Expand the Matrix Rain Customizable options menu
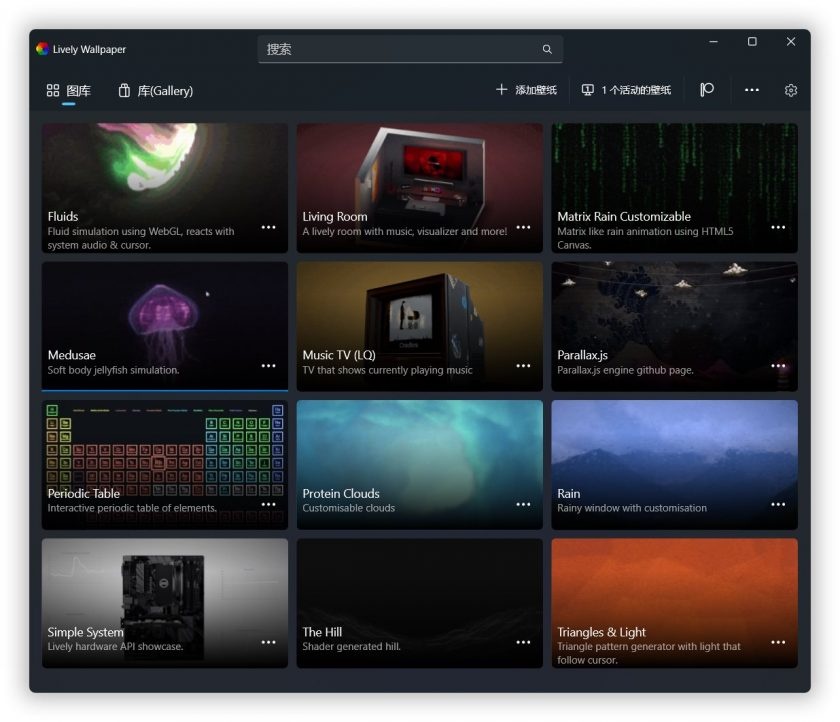The image size is (840, 722). (x=778, y=227)
